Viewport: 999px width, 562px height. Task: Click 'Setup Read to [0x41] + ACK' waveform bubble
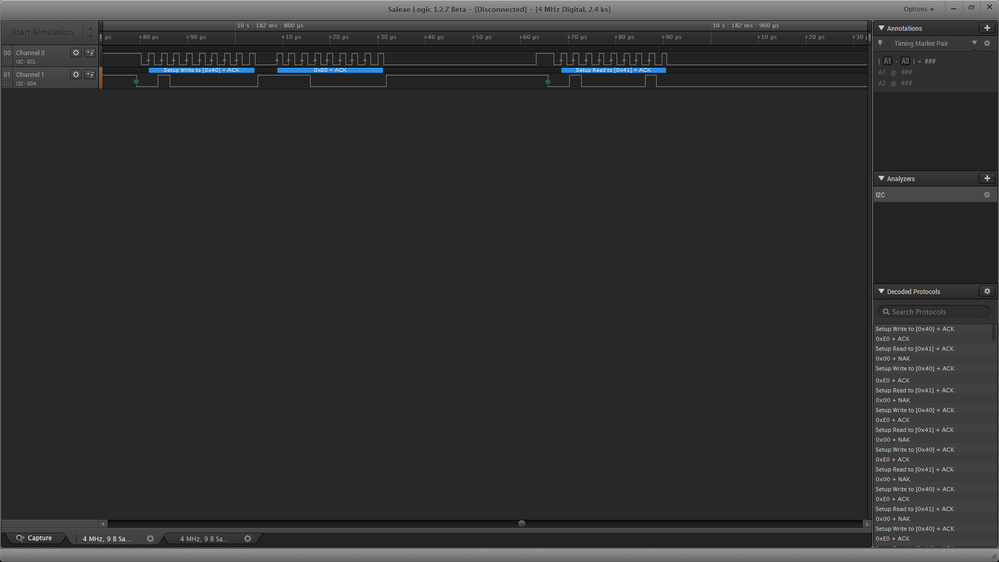pos(614,70)
